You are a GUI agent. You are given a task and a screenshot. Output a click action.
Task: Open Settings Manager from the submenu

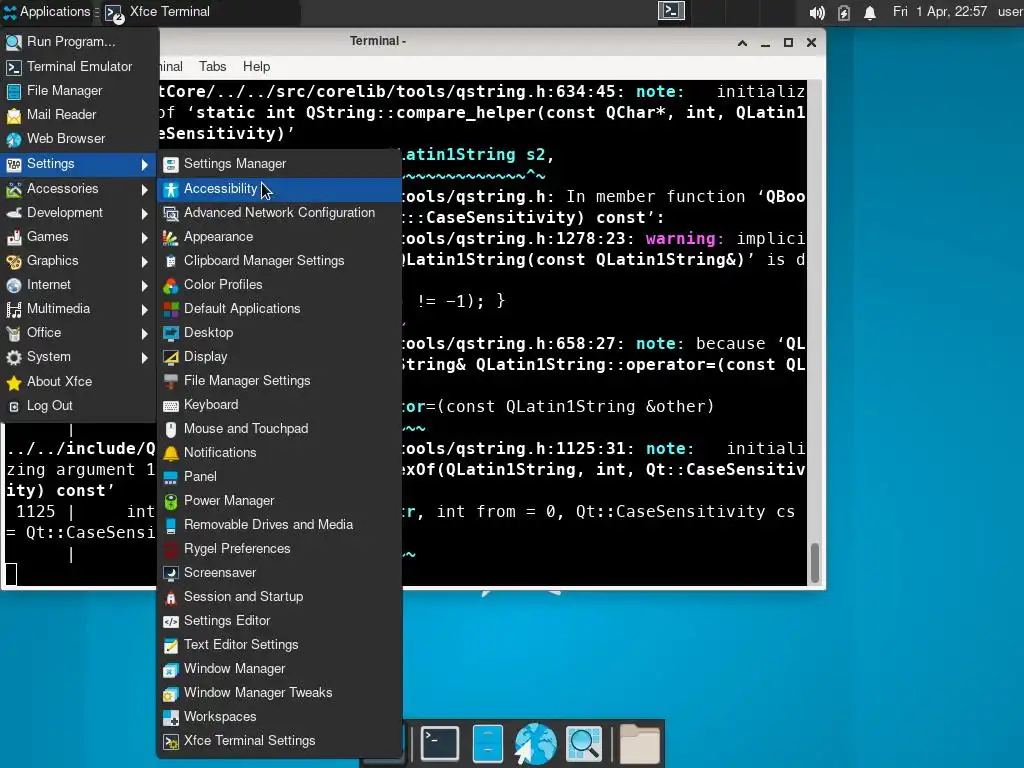pyautogui.click(x=280, y=164)
